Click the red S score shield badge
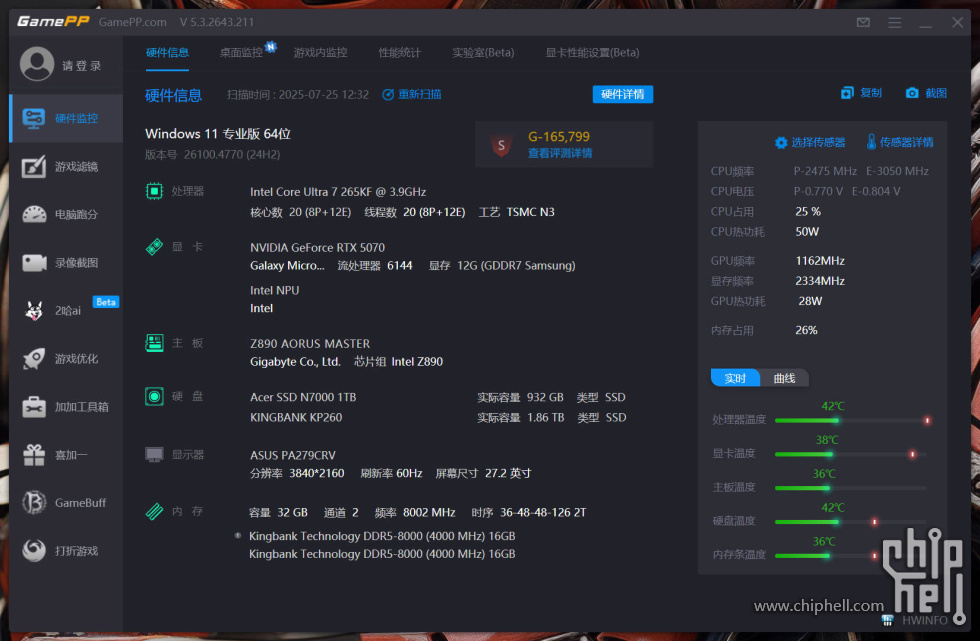Screen dimensions: 980x641 (x=501, y=145)
